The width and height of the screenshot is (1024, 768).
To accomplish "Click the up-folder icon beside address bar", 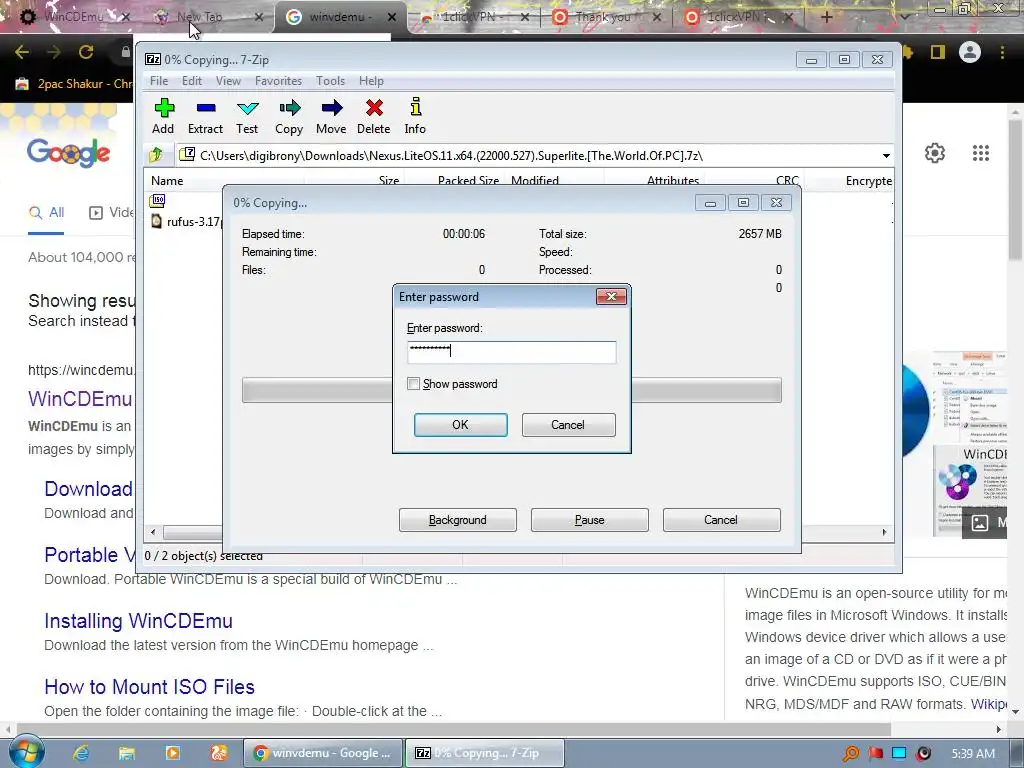I will click(x=156, y=155).
